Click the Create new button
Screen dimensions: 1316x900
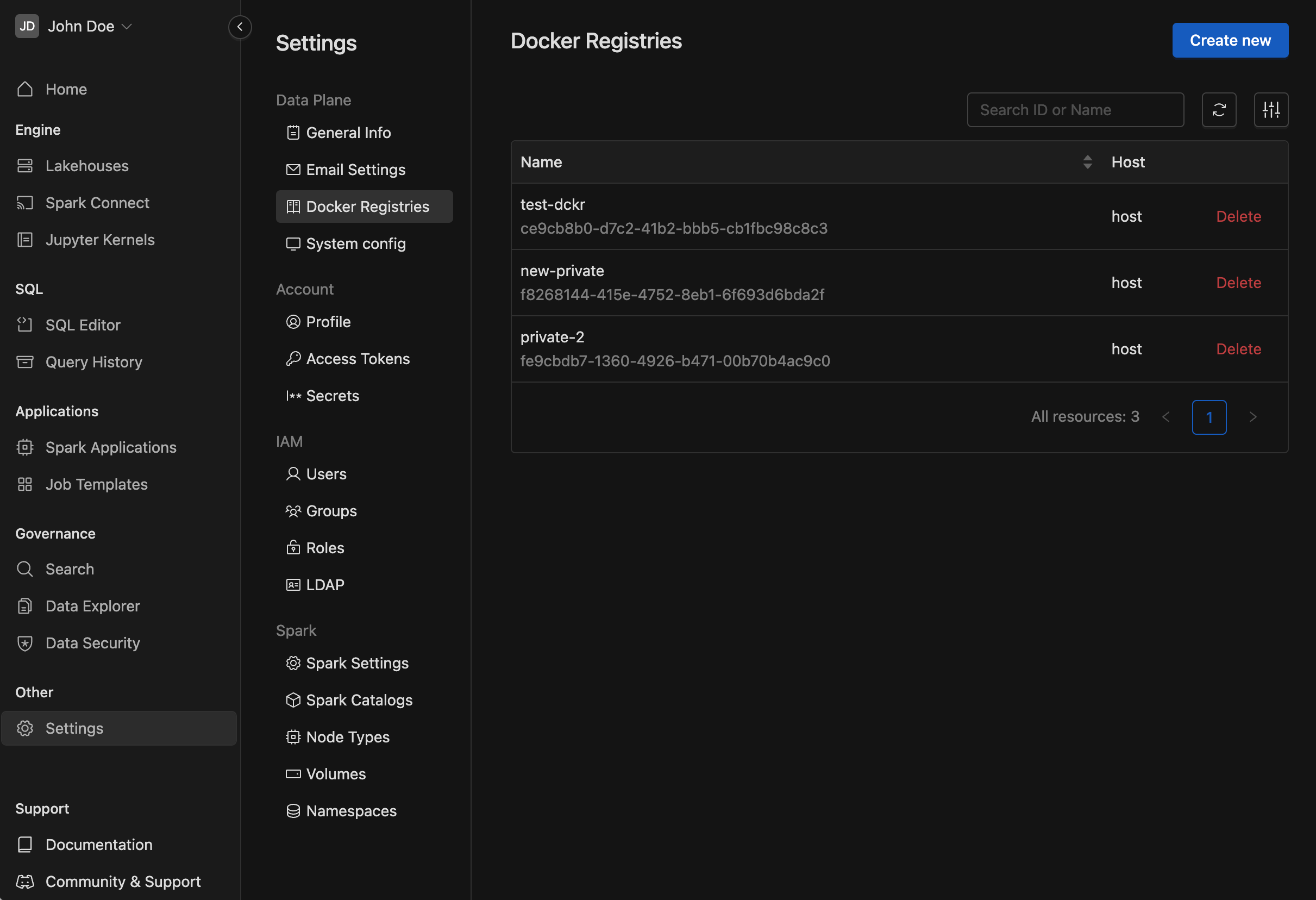(1230, 40)
